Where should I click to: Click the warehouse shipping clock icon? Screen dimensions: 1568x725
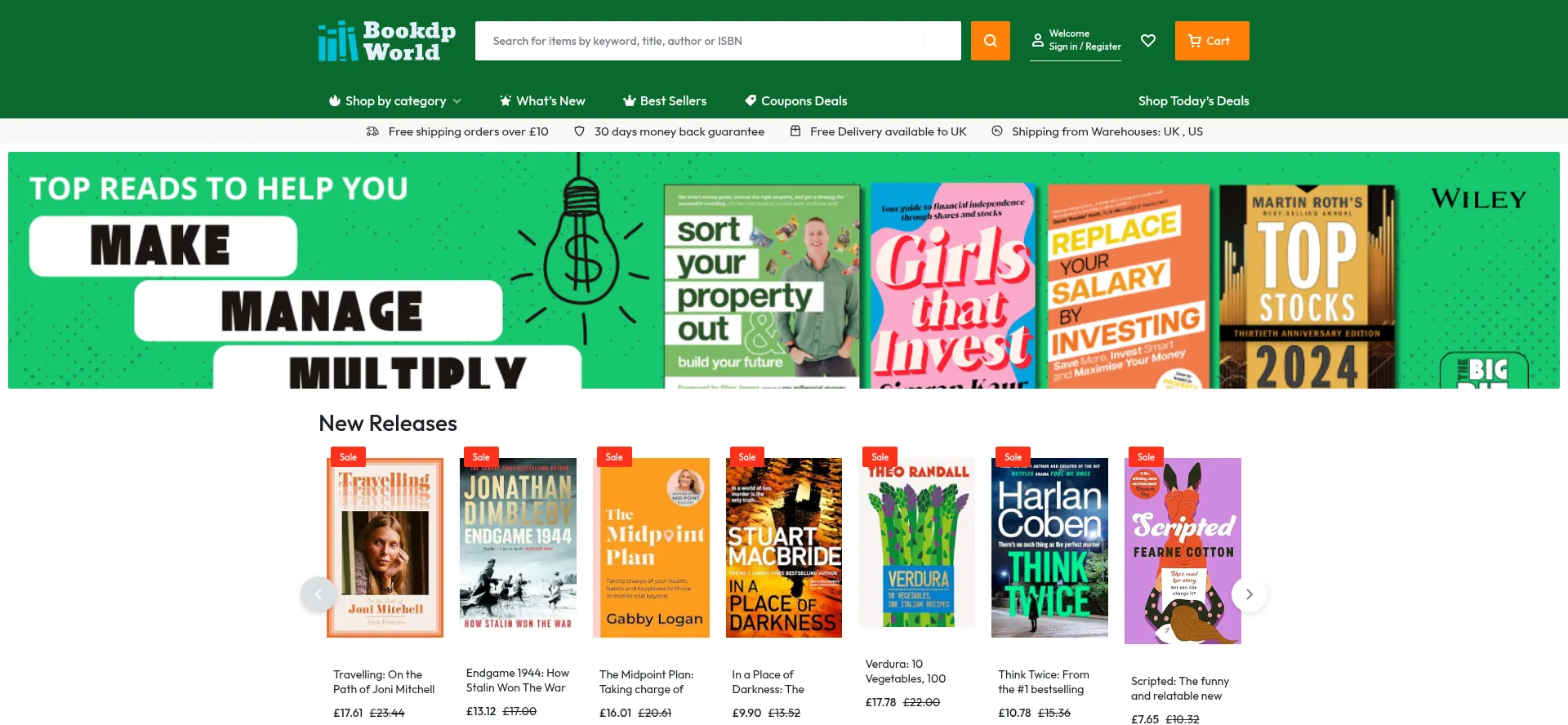coord(996,131)
